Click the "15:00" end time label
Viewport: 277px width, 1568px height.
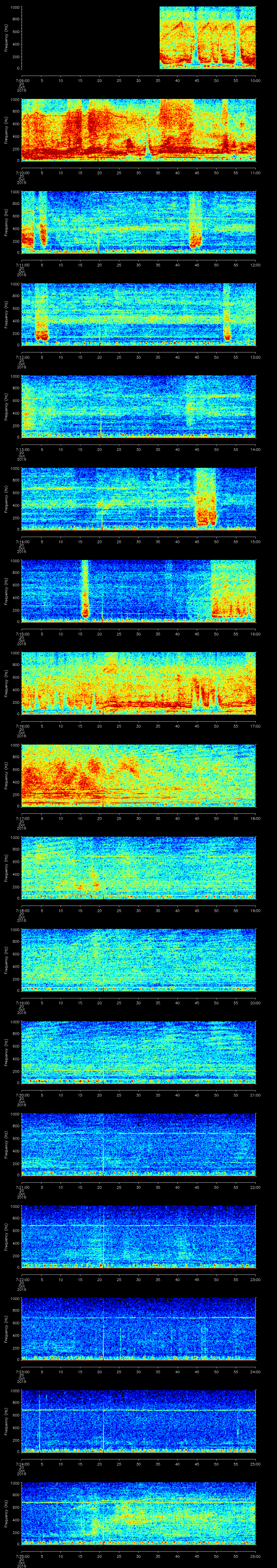click(x=256, y=542)
